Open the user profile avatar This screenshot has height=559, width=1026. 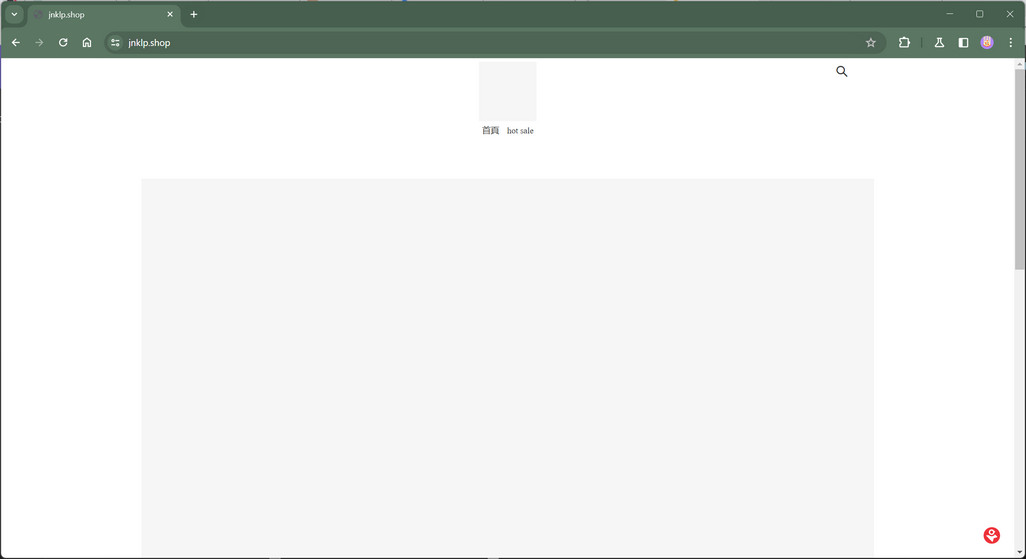(x=987, y=43)
